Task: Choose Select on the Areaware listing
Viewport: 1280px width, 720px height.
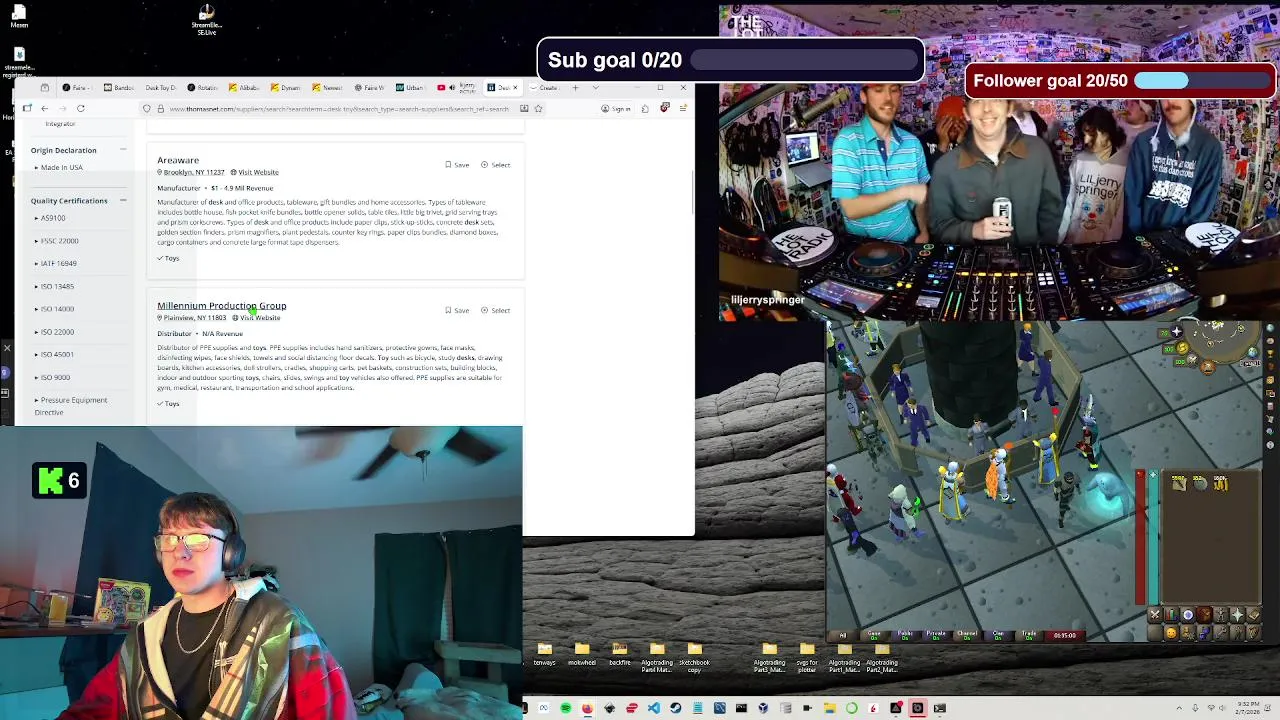Action: pos(496,165)
